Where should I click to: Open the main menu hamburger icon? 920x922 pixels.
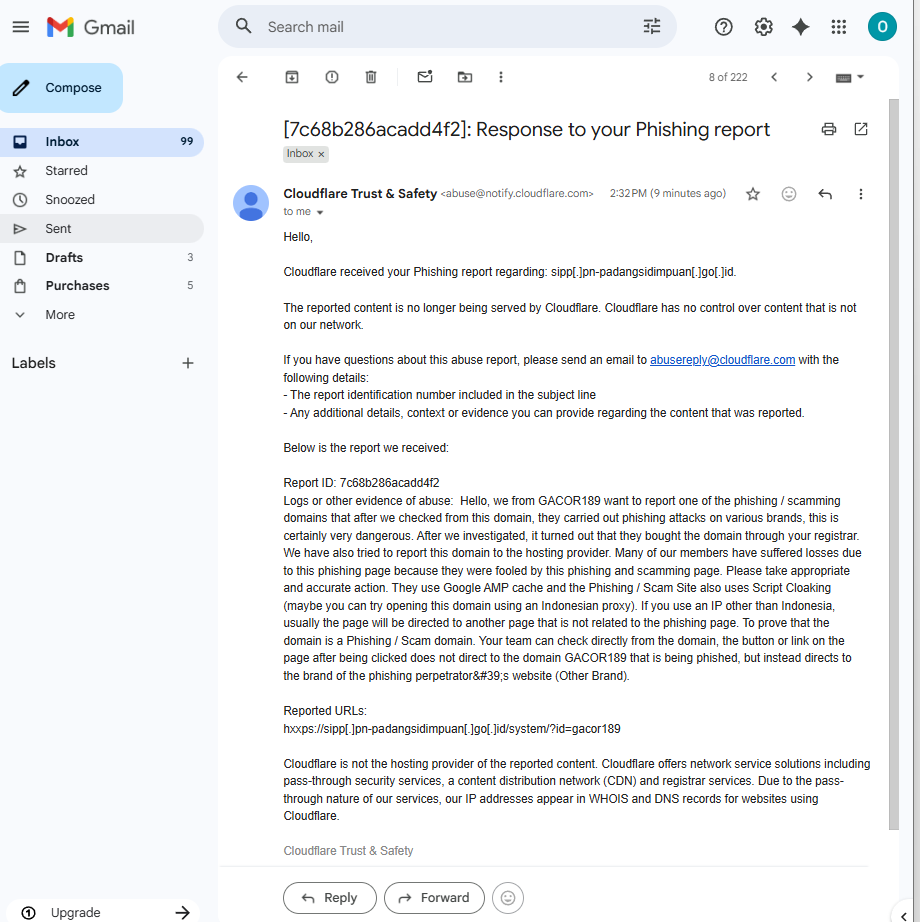(x=21, y=27)
